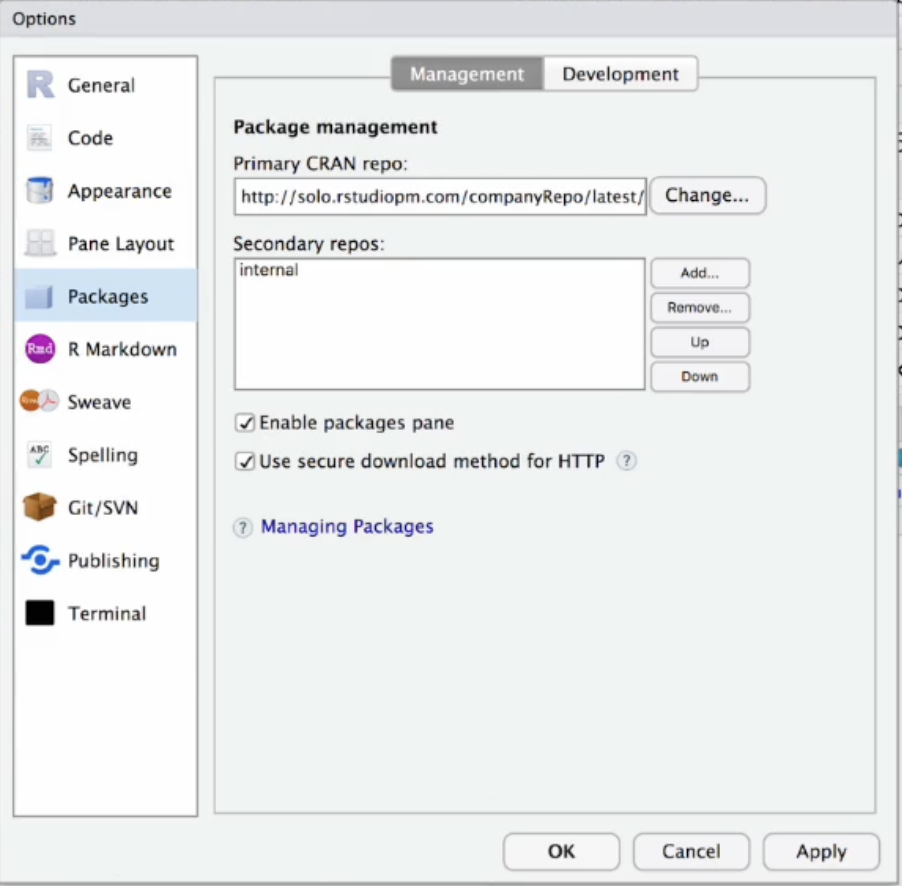Select the R Markdown Rmd icon
902x886 pixels.
point(40,349)
